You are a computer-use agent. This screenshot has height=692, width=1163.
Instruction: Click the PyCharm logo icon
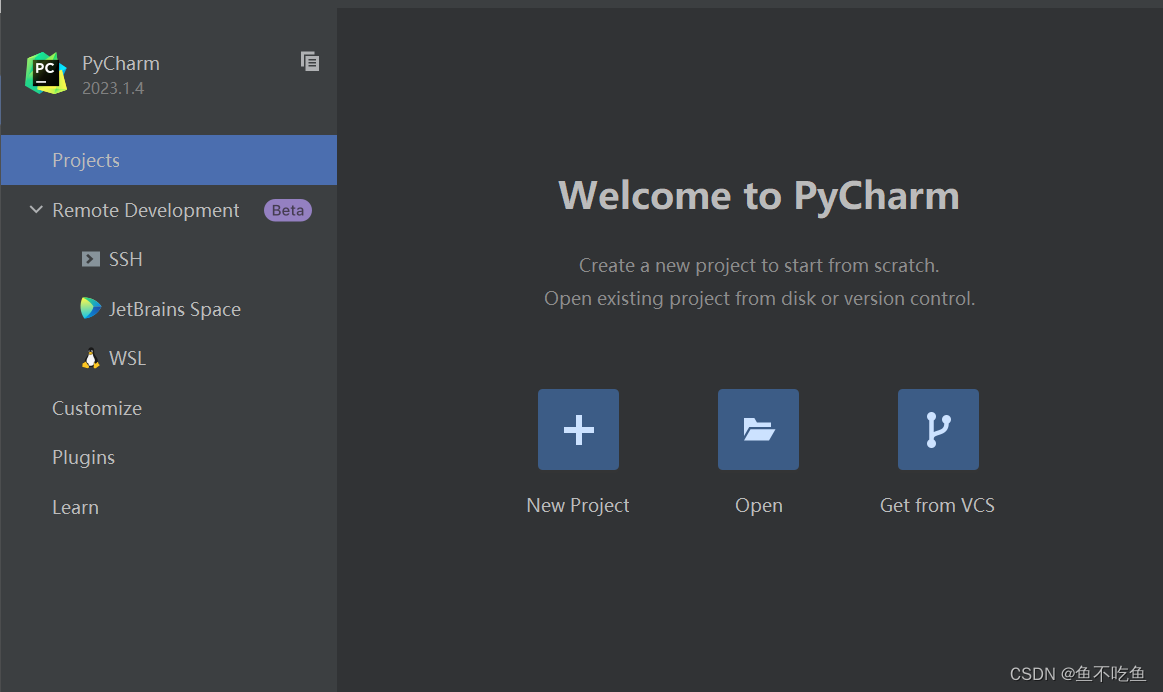[x=46, y=73]
